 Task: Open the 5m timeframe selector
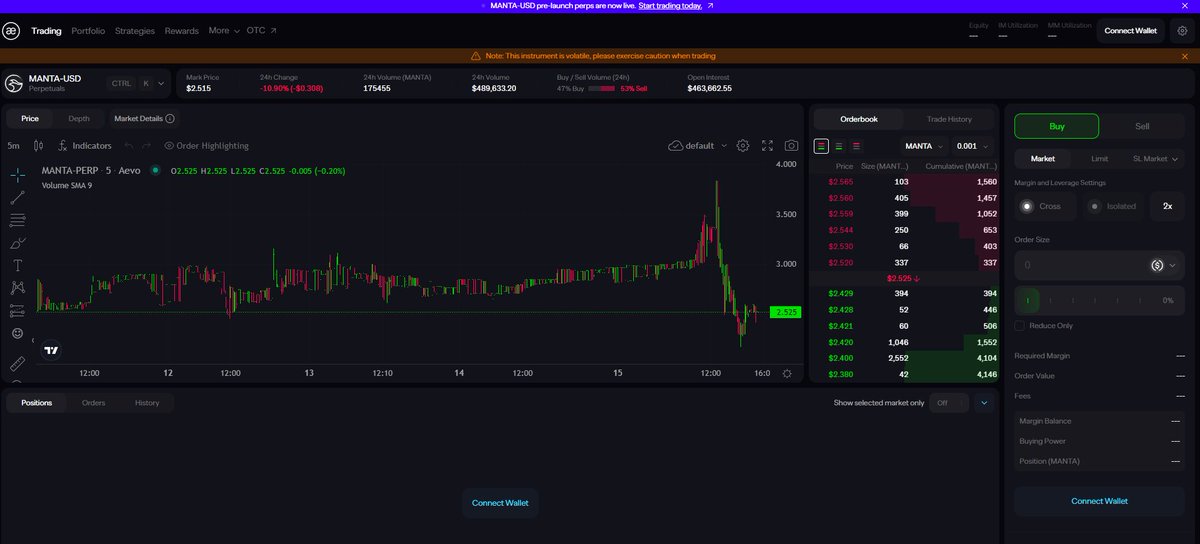tap(14, 146)
